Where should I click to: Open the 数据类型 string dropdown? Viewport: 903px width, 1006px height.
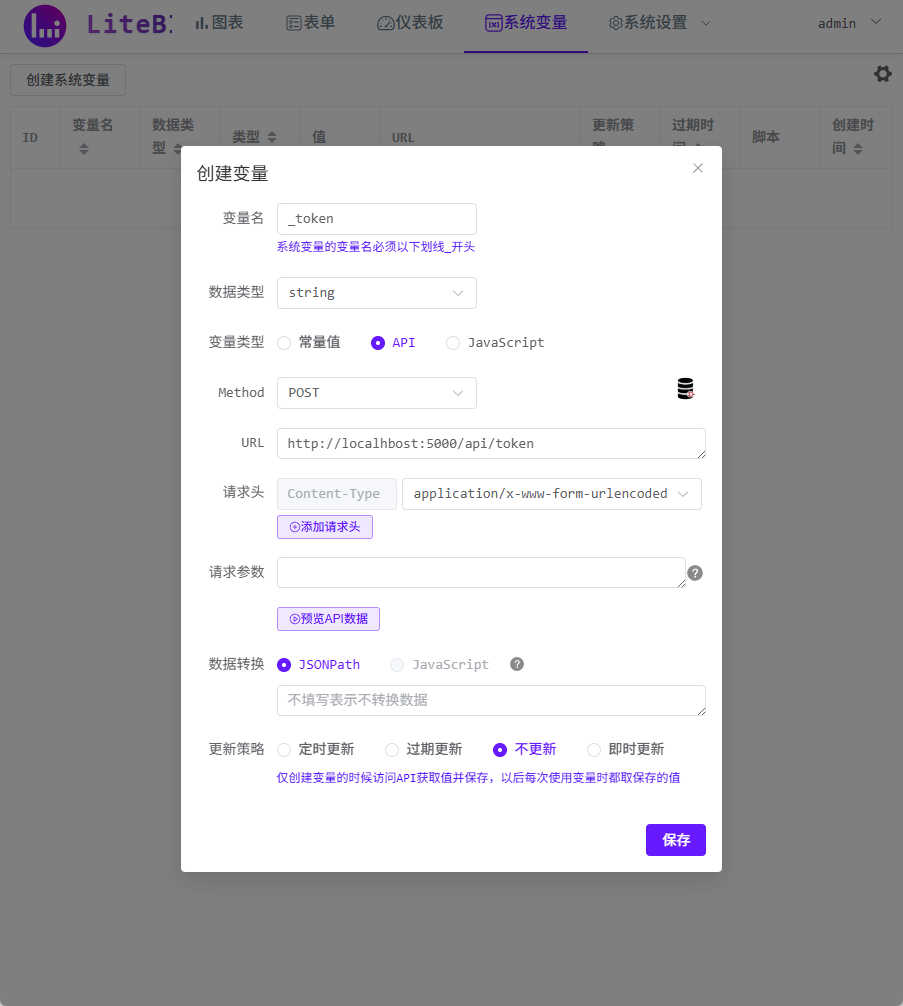pos(376,292)
